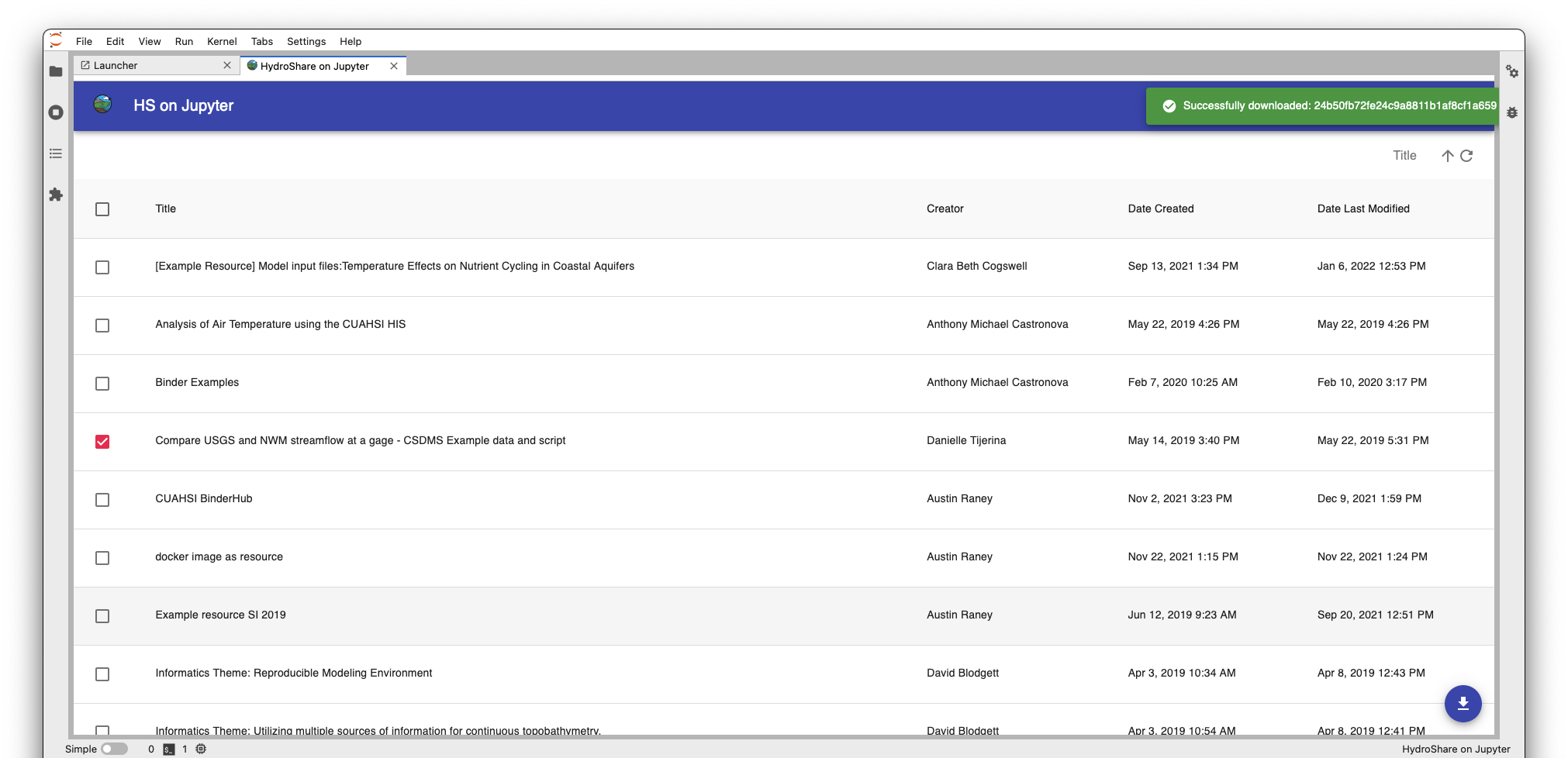The image size is (1568, 758).
Task: Close the HydroShare on Jupyter tab
Action: point(394,66)
